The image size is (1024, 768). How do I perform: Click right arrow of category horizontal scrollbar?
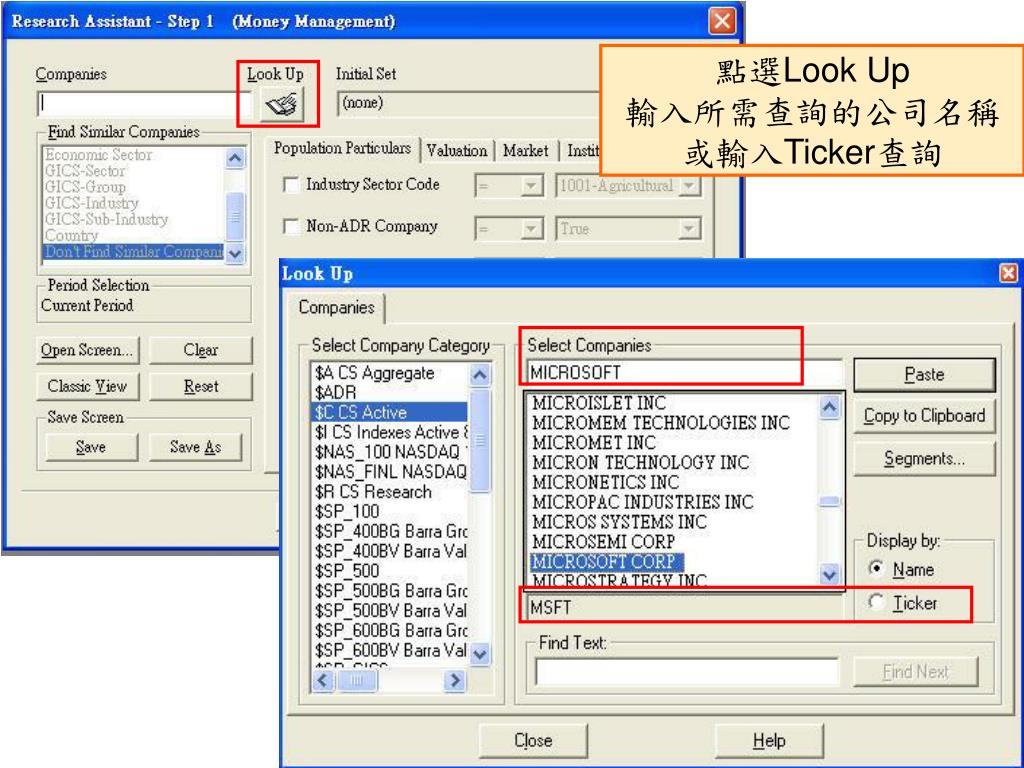[455, 680]
